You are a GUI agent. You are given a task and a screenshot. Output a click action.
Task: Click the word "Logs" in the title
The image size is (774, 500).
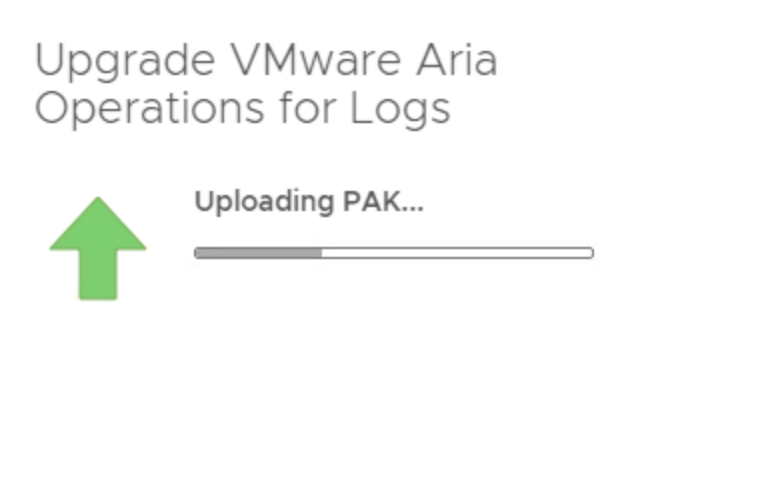point(400,110)
